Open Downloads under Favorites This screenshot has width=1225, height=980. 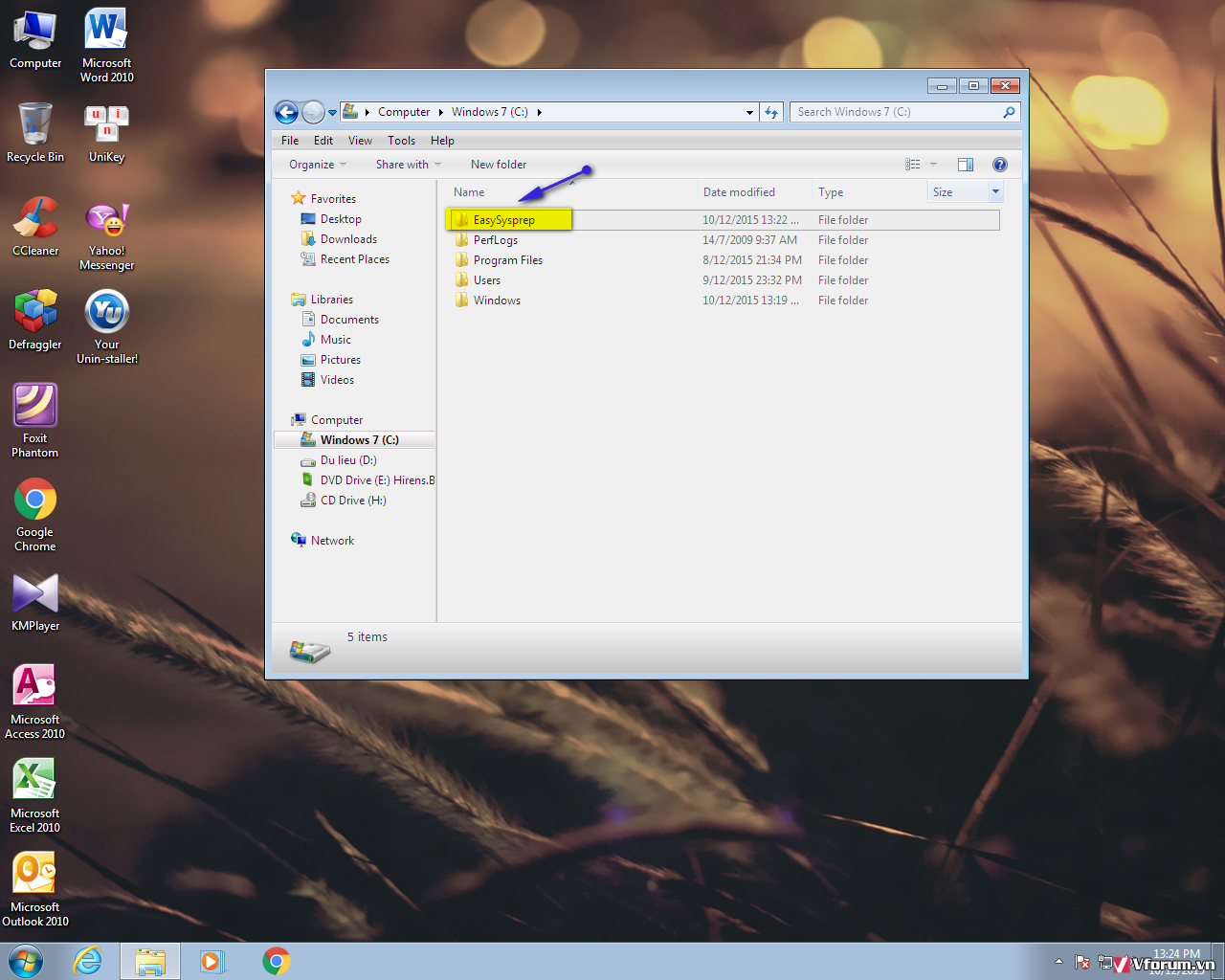coord(339,239)
